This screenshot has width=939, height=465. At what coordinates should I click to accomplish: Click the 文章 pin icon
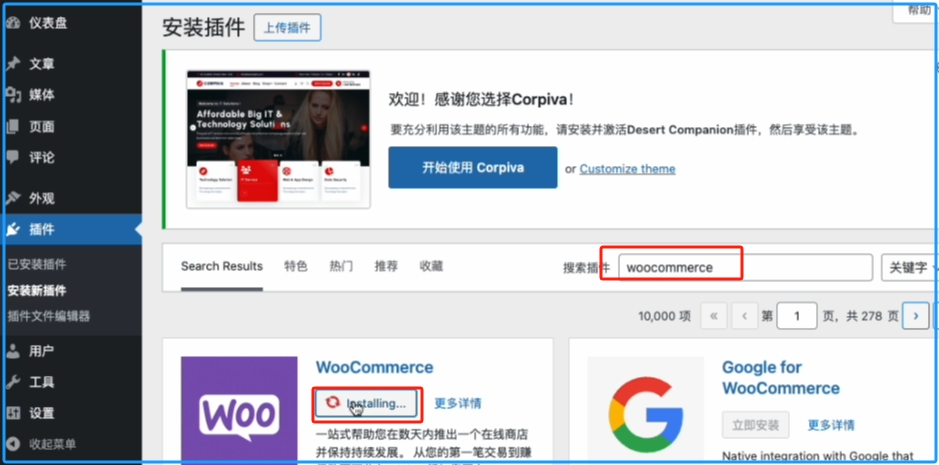[13, 64]
